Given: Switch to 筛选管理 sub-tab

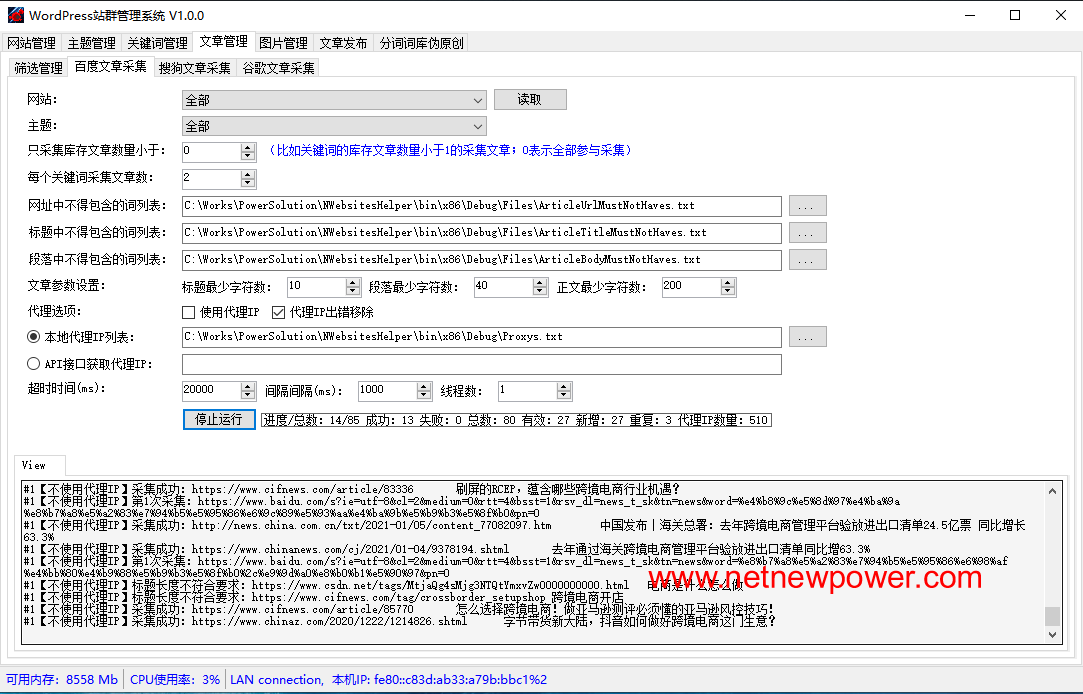Looking at the screenshot, I should [x=39, y=68].
